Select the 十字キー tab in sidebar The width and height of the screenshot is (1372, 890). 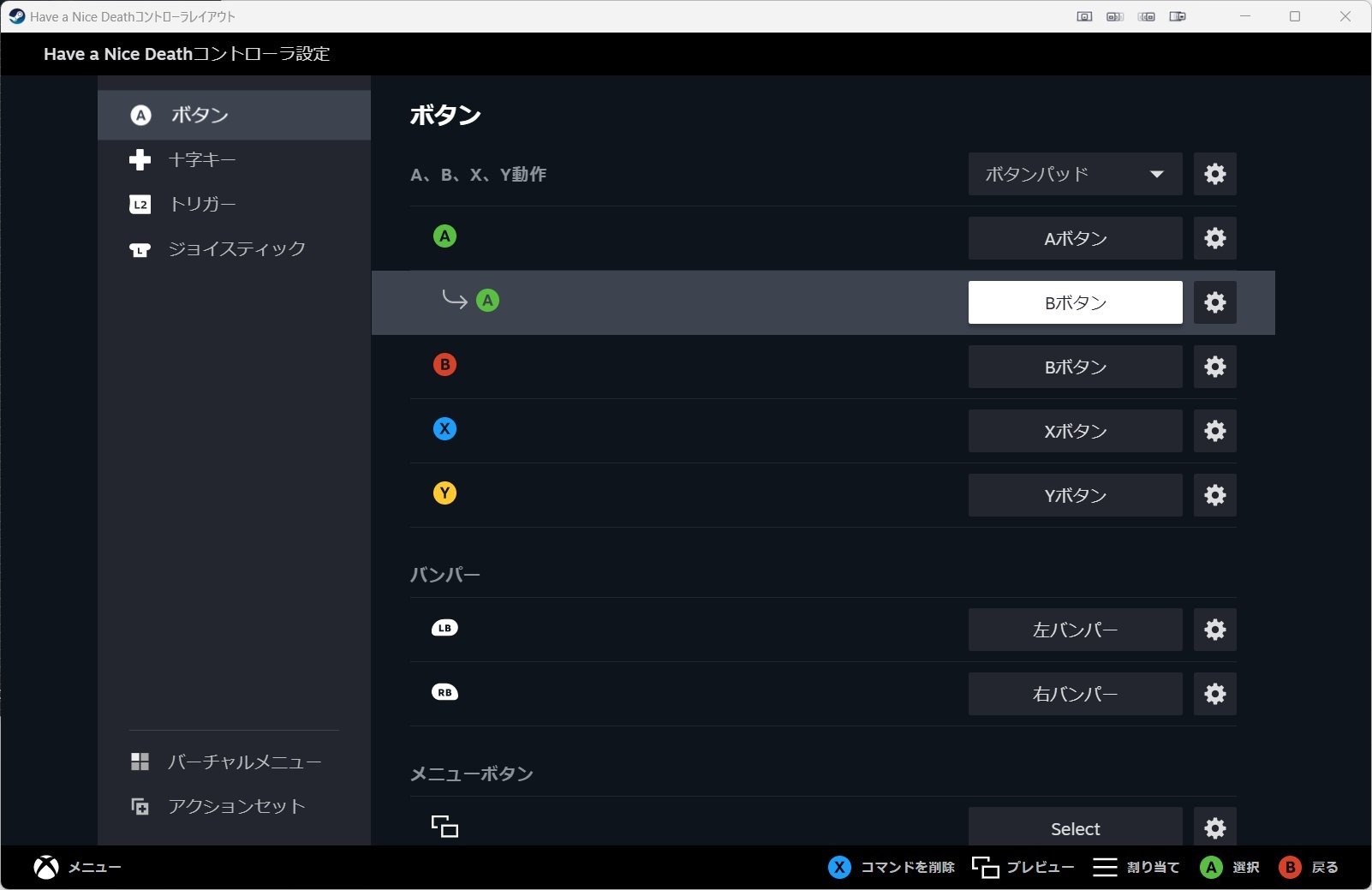tap(234, 159)
